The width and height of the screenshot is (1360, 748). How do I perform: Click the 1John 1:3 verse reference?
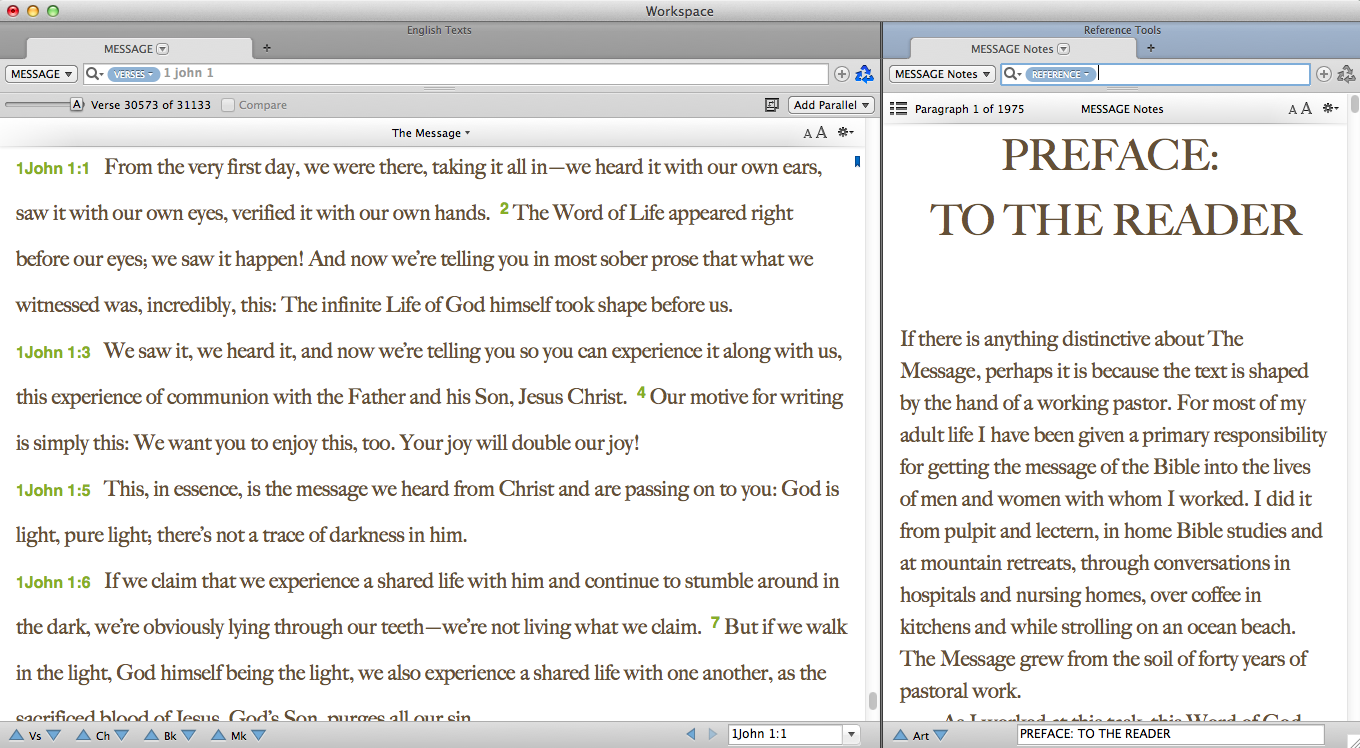[x=53, y=352]
